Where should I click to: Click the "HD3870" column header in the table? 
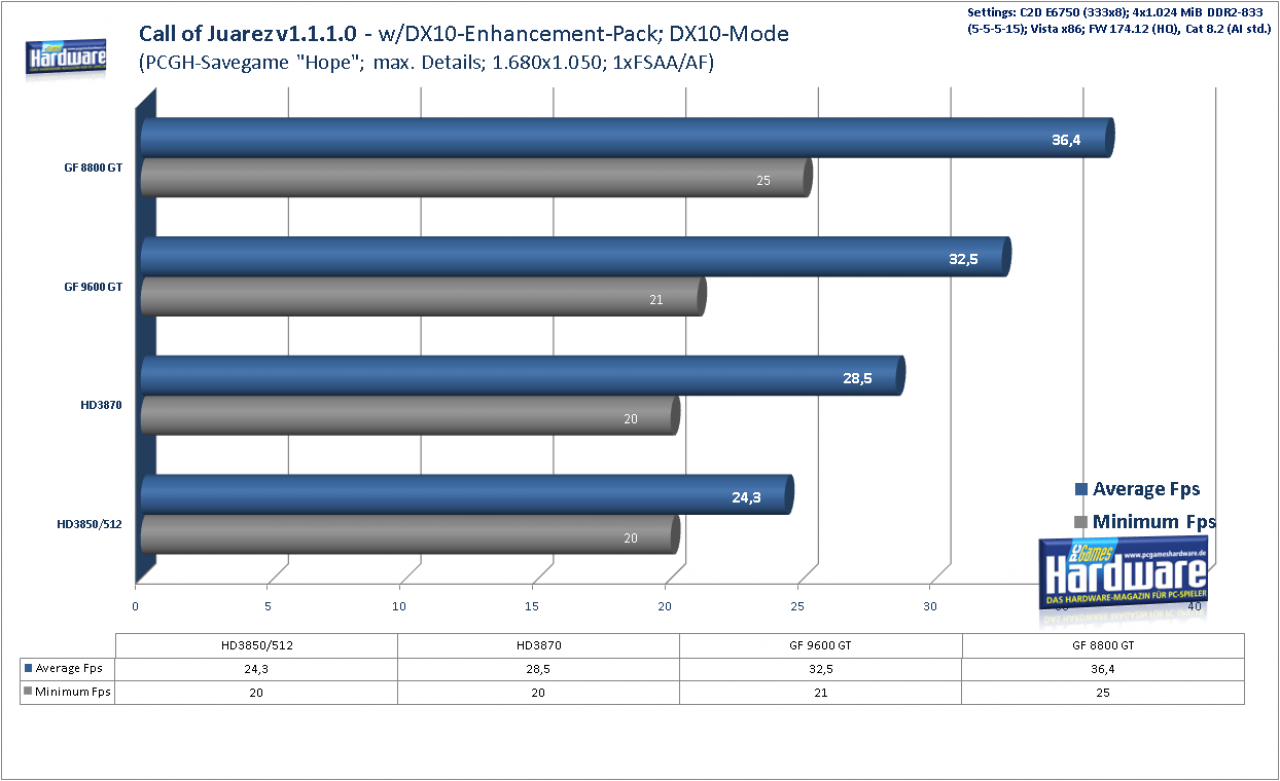pos(539,645)
